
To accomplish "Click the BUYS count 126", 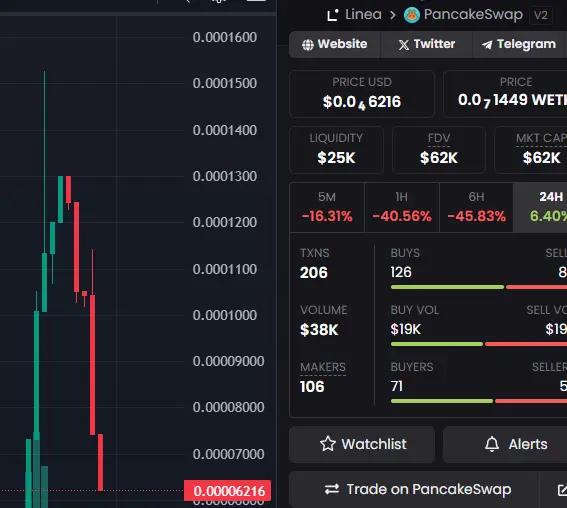I will [x=401, y=272].
